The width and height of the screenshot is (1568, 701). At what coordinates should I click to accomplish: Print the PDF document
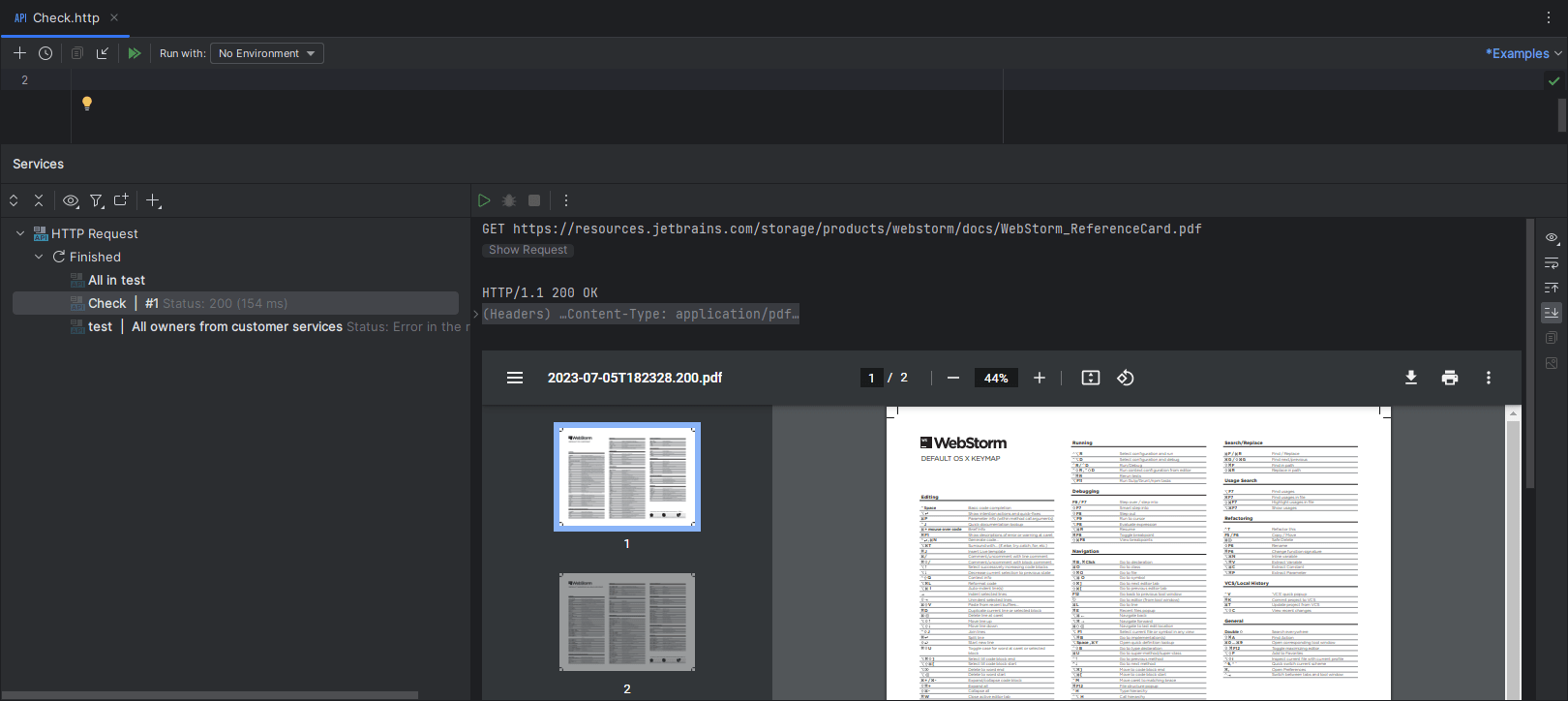[1450, 378]
